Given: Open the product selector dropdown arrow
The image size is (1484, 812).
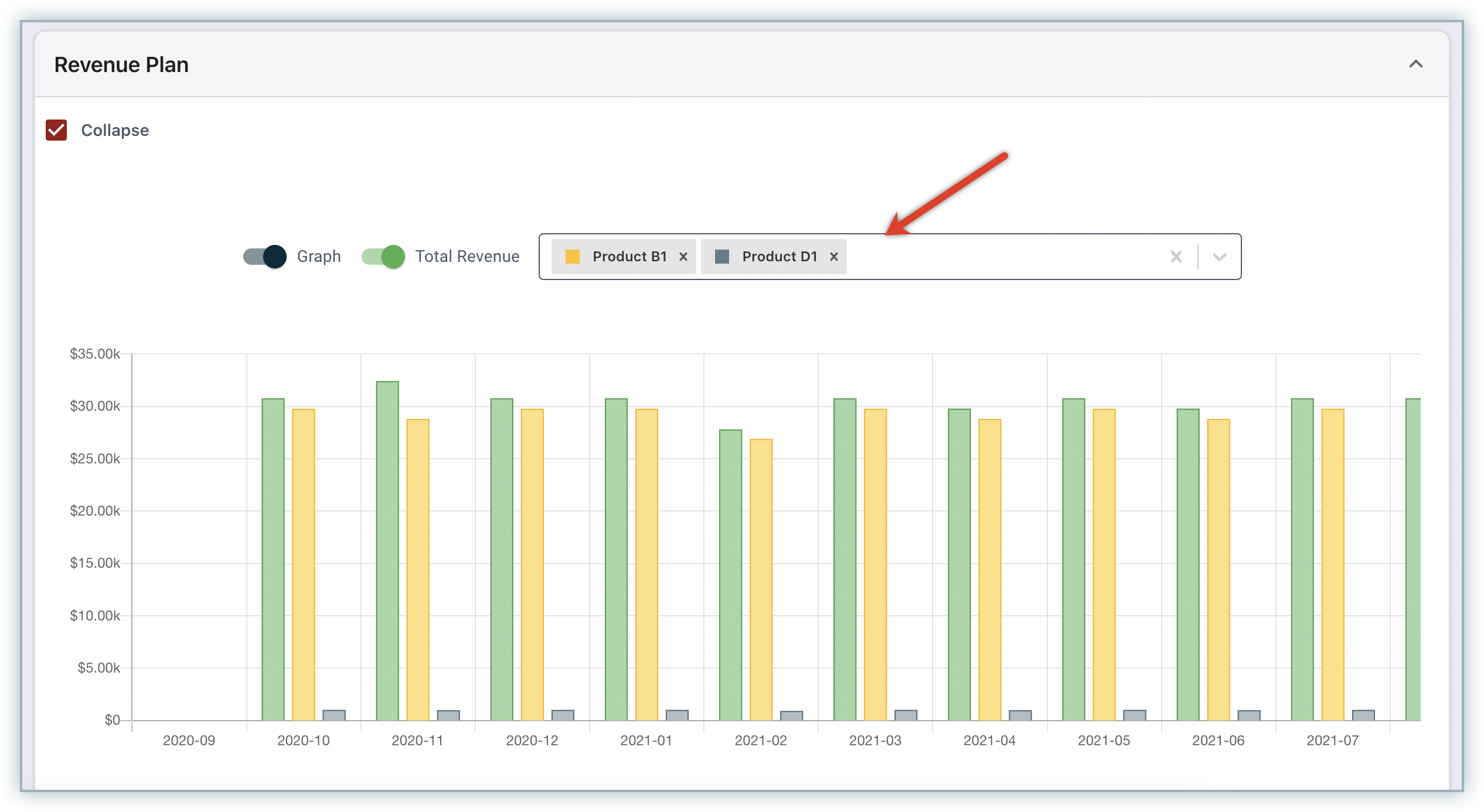Looking at the screenshot, I should (1220, 257).
